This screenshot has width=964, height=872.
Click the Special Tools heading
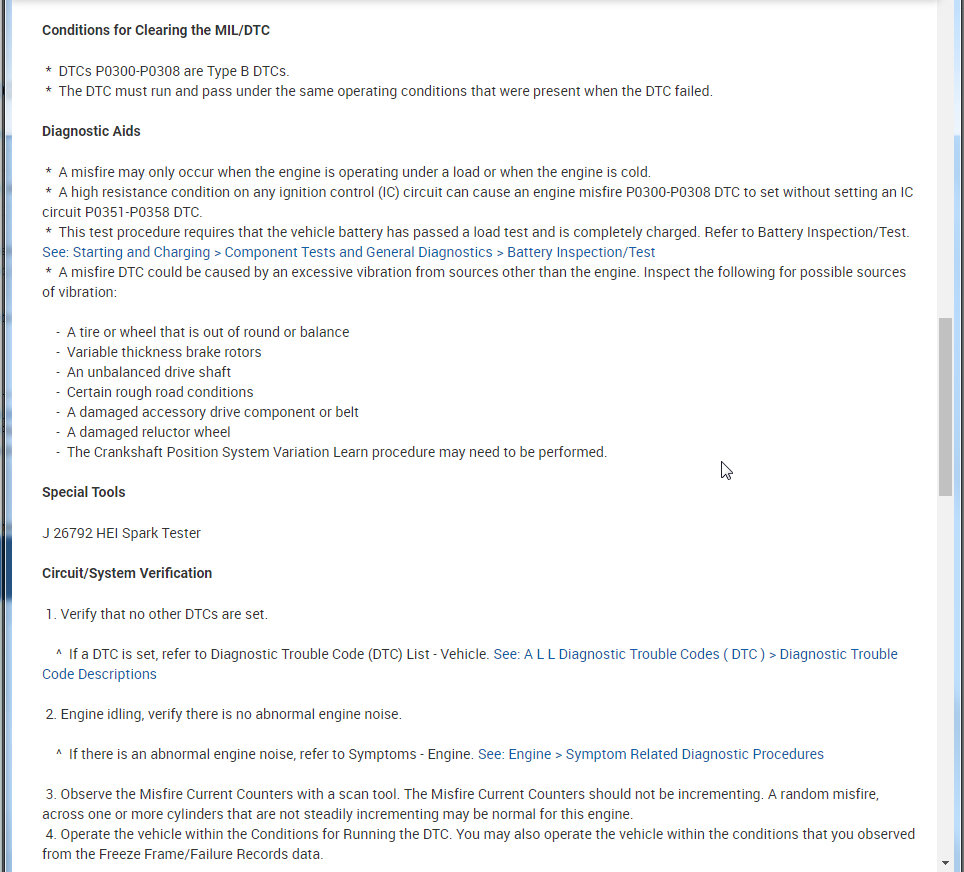coord(83,492)
